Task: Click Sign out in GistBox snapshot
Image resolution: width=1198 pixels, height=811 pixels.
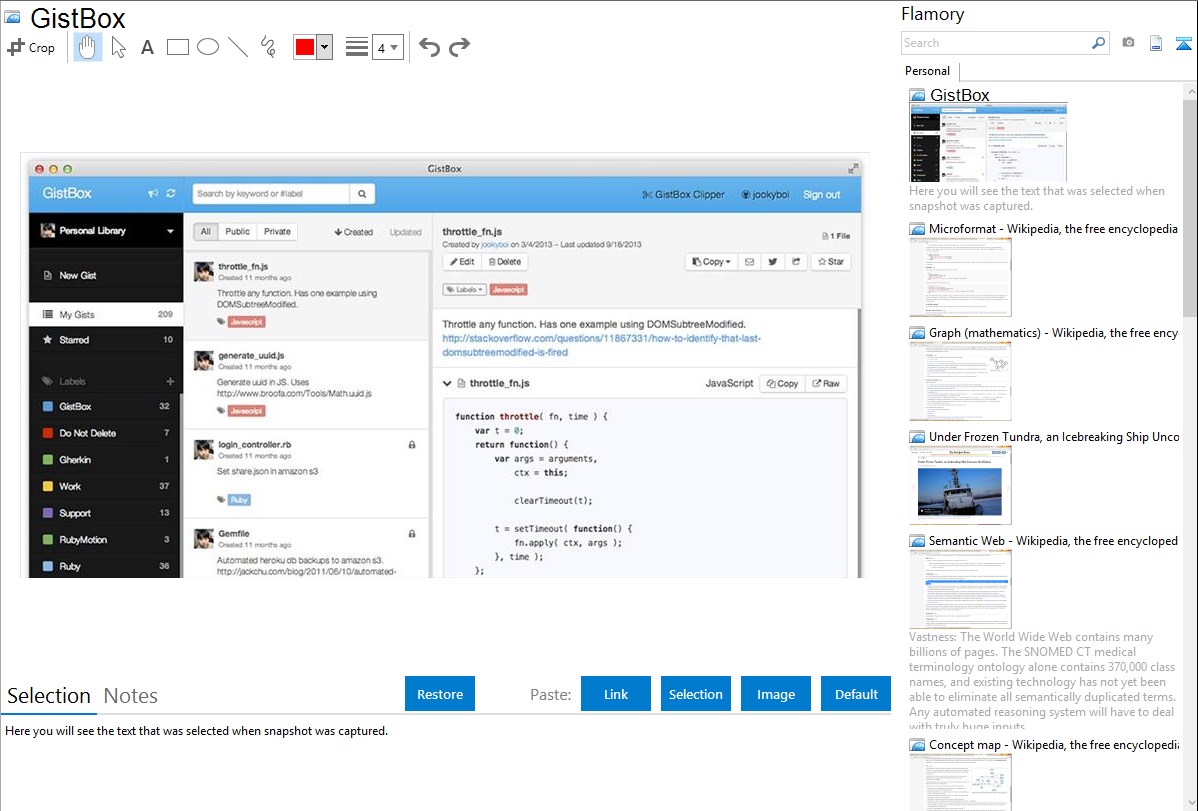Action: 821,195
